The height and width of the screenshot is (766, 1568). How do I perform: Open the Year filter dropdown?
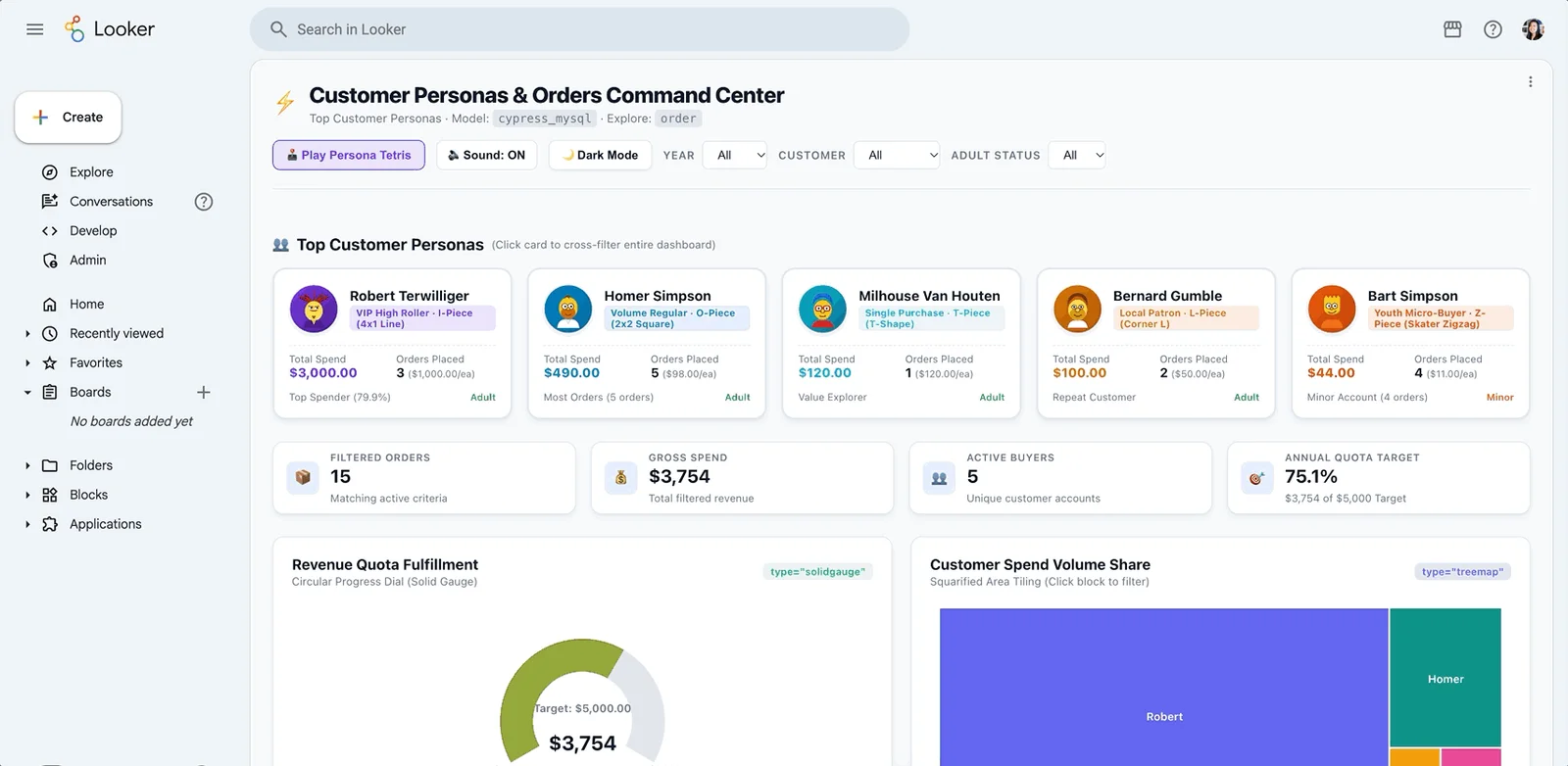click(735, 155)
